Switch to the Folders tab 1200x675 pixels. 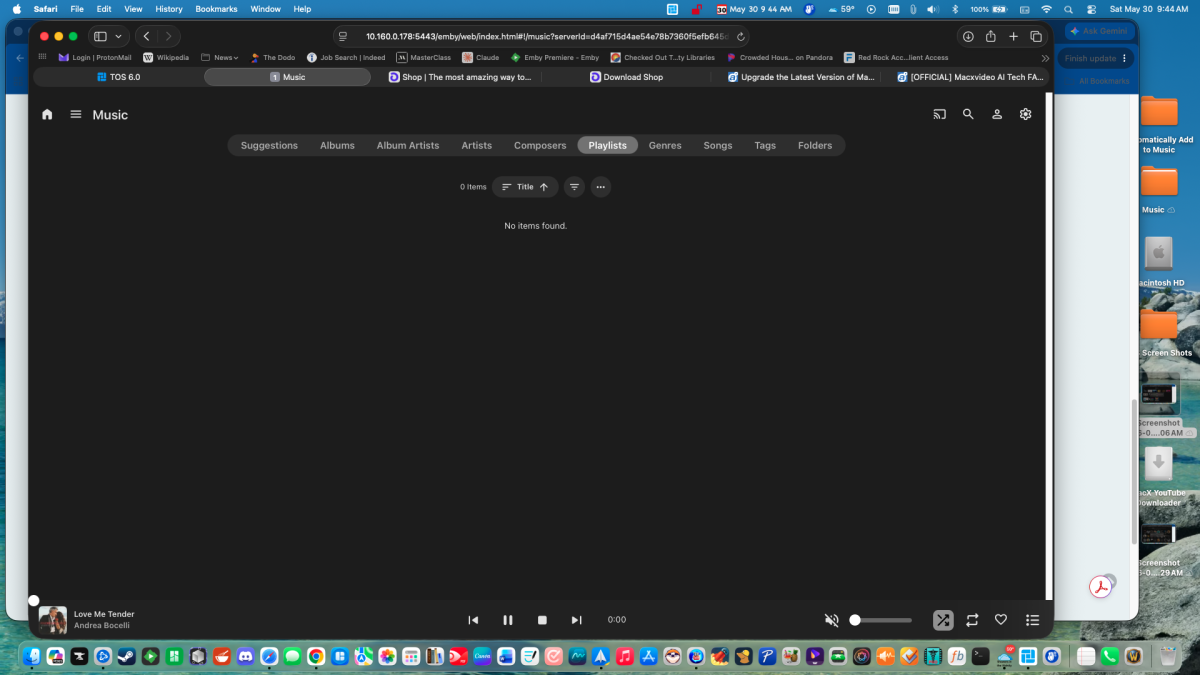point(815,145)
